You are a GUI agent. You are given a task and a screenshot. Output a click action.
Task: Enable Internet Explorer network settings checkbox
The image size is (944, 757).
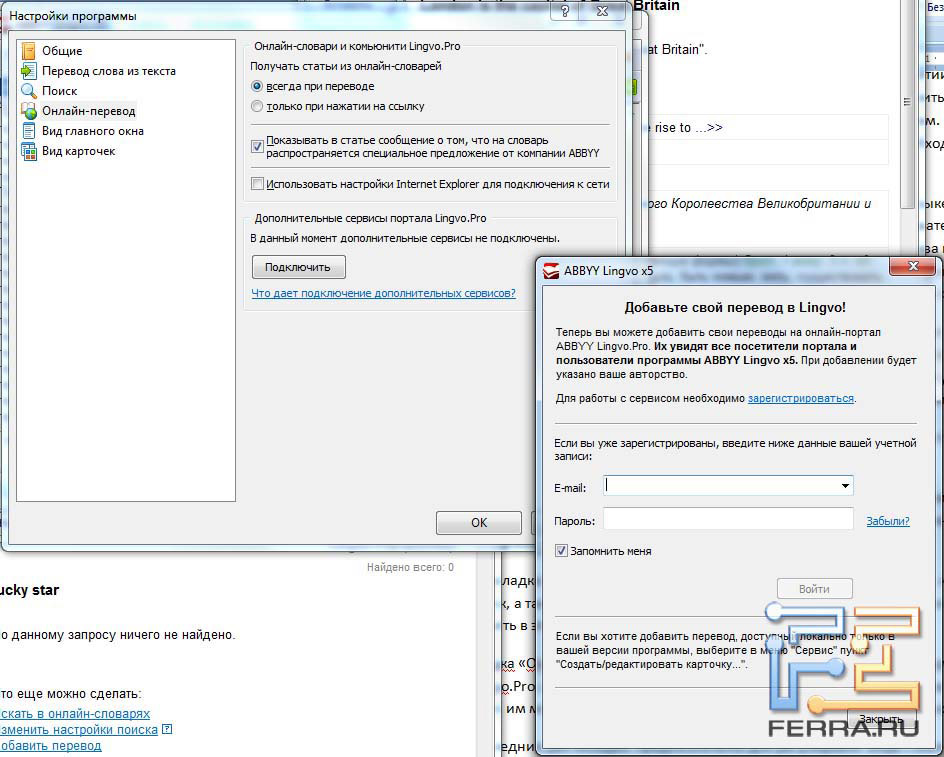point(257,184)
